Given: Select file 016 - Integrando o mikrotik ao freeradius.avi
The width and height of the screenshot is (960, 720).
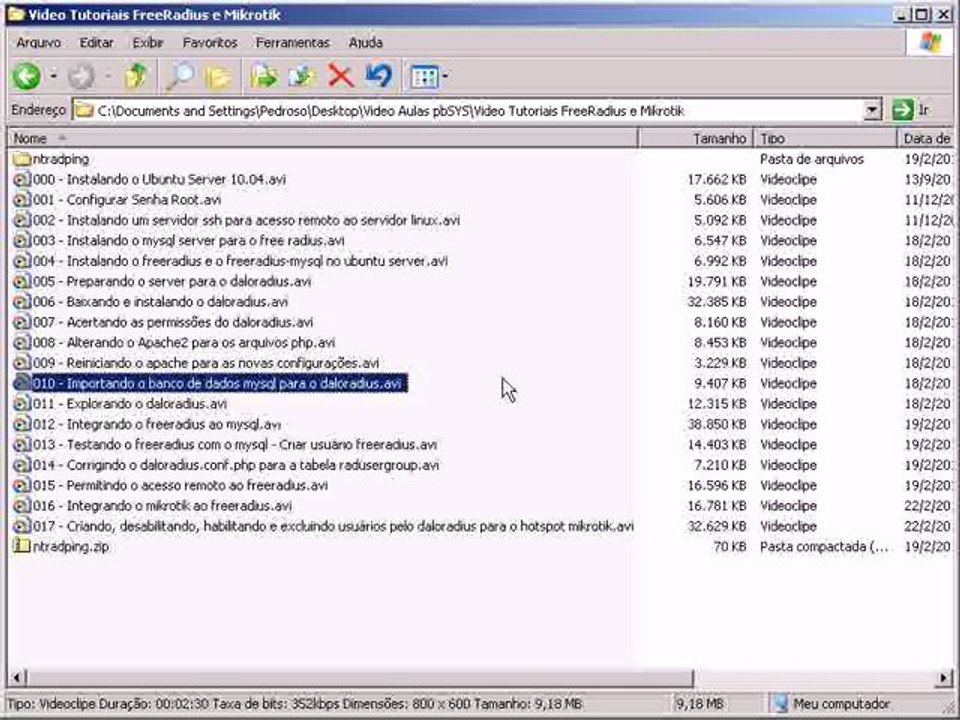Looking at the screenshot, I should 162,506.
